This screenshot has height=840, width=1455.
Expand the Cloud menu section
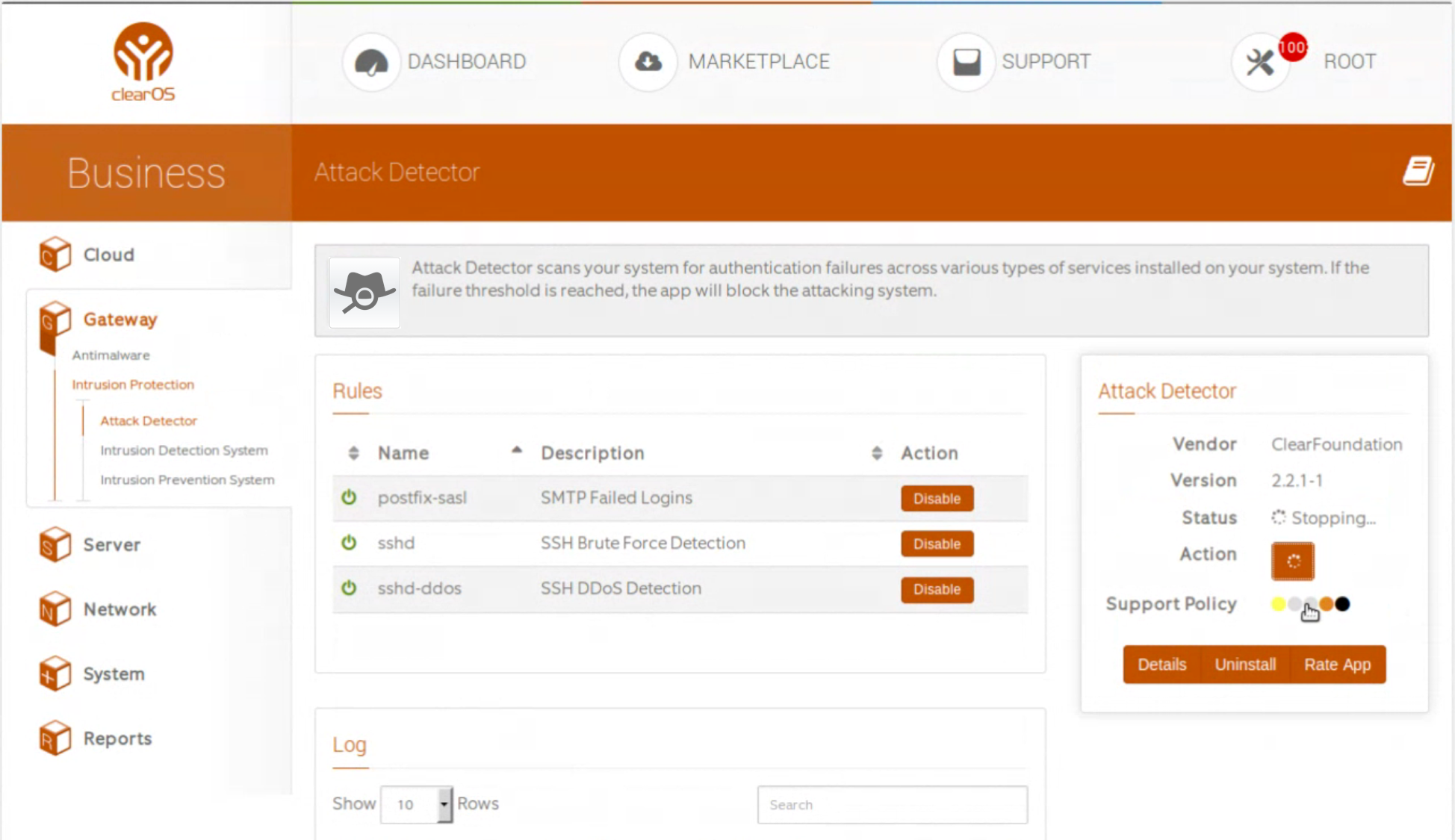pyautogui.click(x=109, y=255)
